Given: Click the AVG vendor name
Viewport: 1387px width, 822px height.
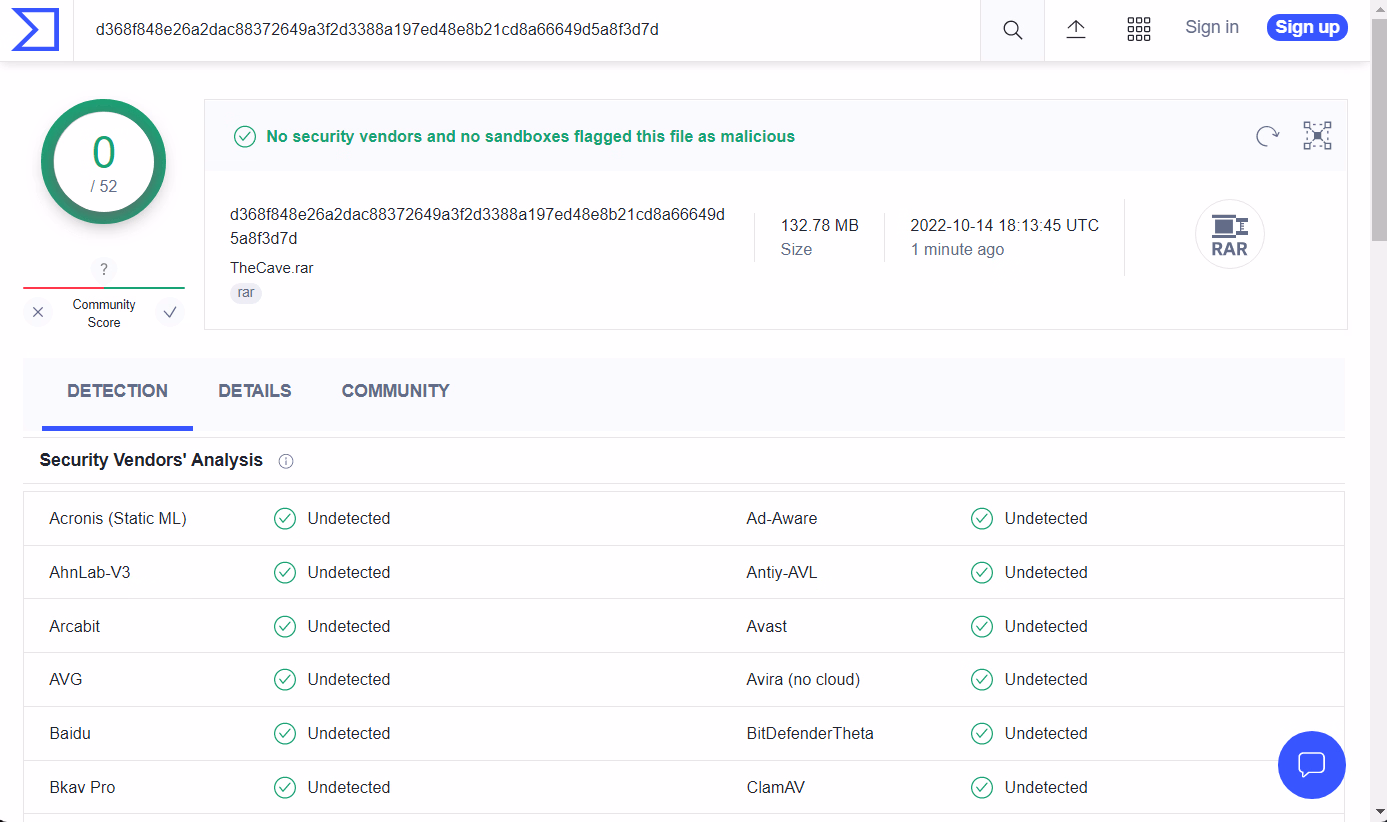Looking at the screenshot, I should coord(66,679).
